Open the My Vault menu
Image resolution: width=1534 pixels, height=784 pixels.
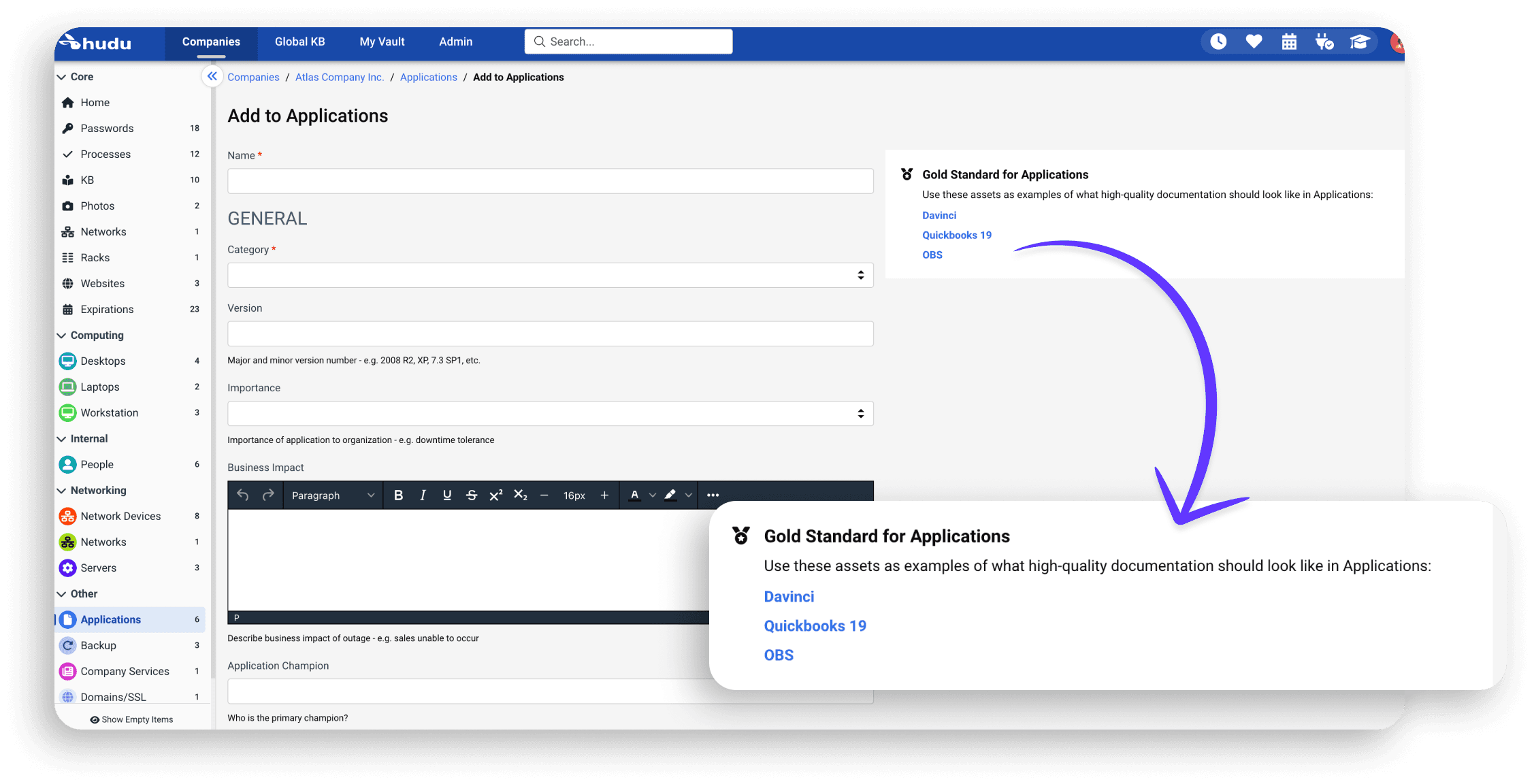[x=382, y=42]
